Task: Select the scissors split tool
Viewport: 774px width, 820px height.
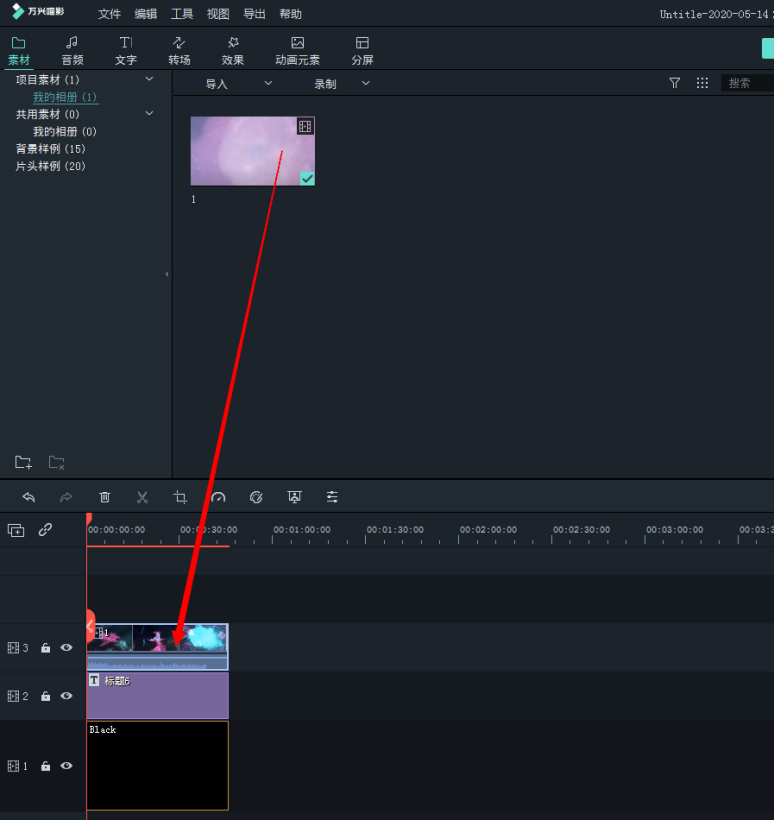Action: click(142, 497)
